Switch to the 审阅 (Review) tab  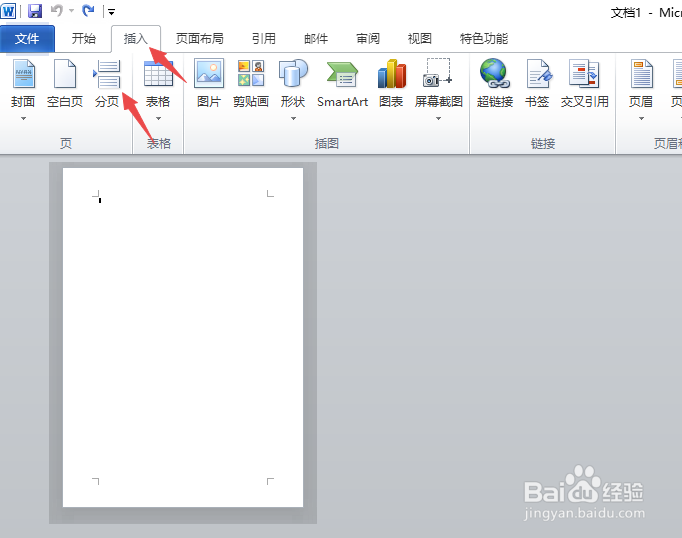tap(368, 39)
